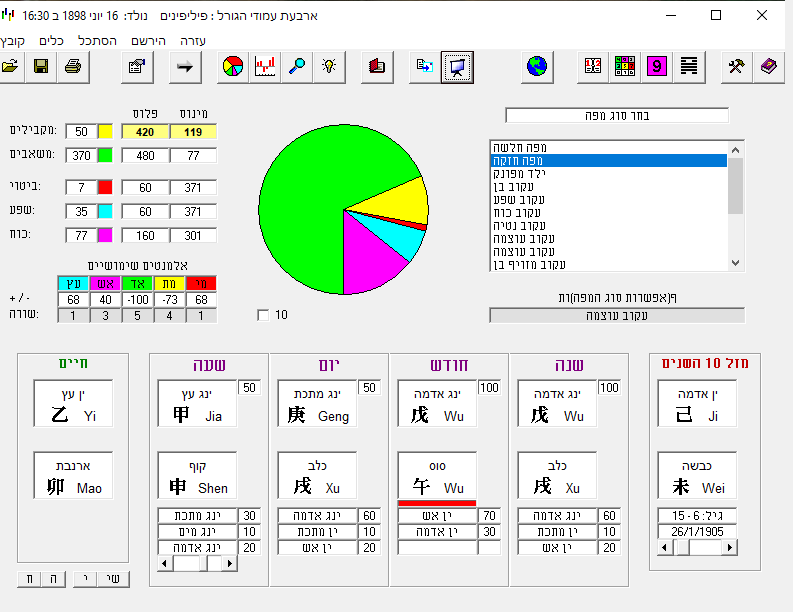Screen dimensions: 793x612
Task: Click the magenta number 9 icon
Action: pyautogui.click(x=657, y=67)
